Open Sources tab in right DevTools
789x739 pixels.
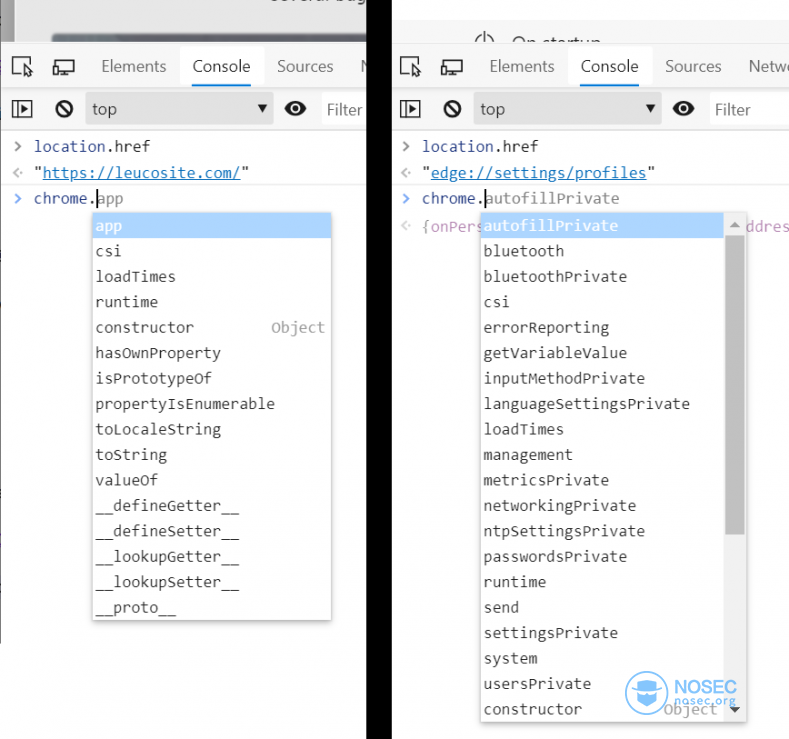pos(693,66)
